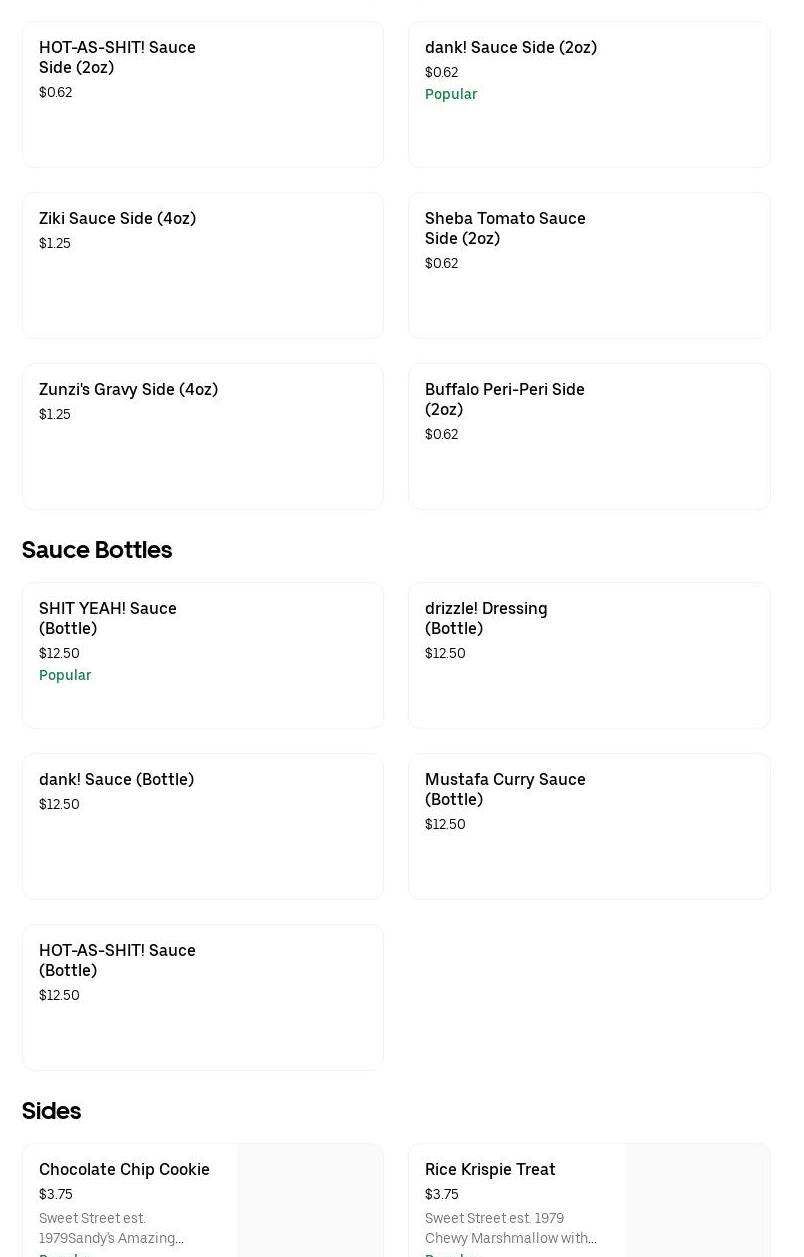Screen dimensions: 804x1257
Task: Open Mustafa Curry Sauce (Bottle)
Action: click(588, 826)
